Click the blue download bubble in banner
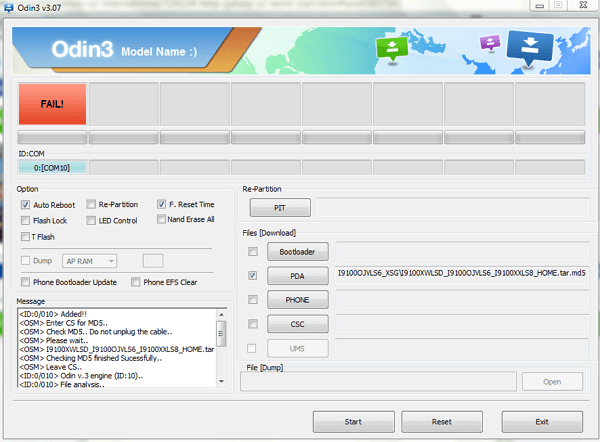 (530, 47)
